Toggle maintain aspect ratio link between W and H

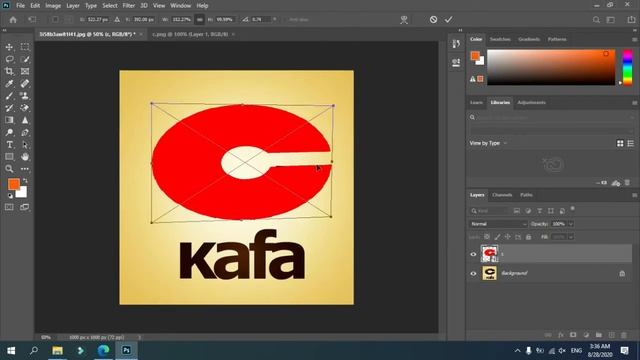(x=200, y=20)
